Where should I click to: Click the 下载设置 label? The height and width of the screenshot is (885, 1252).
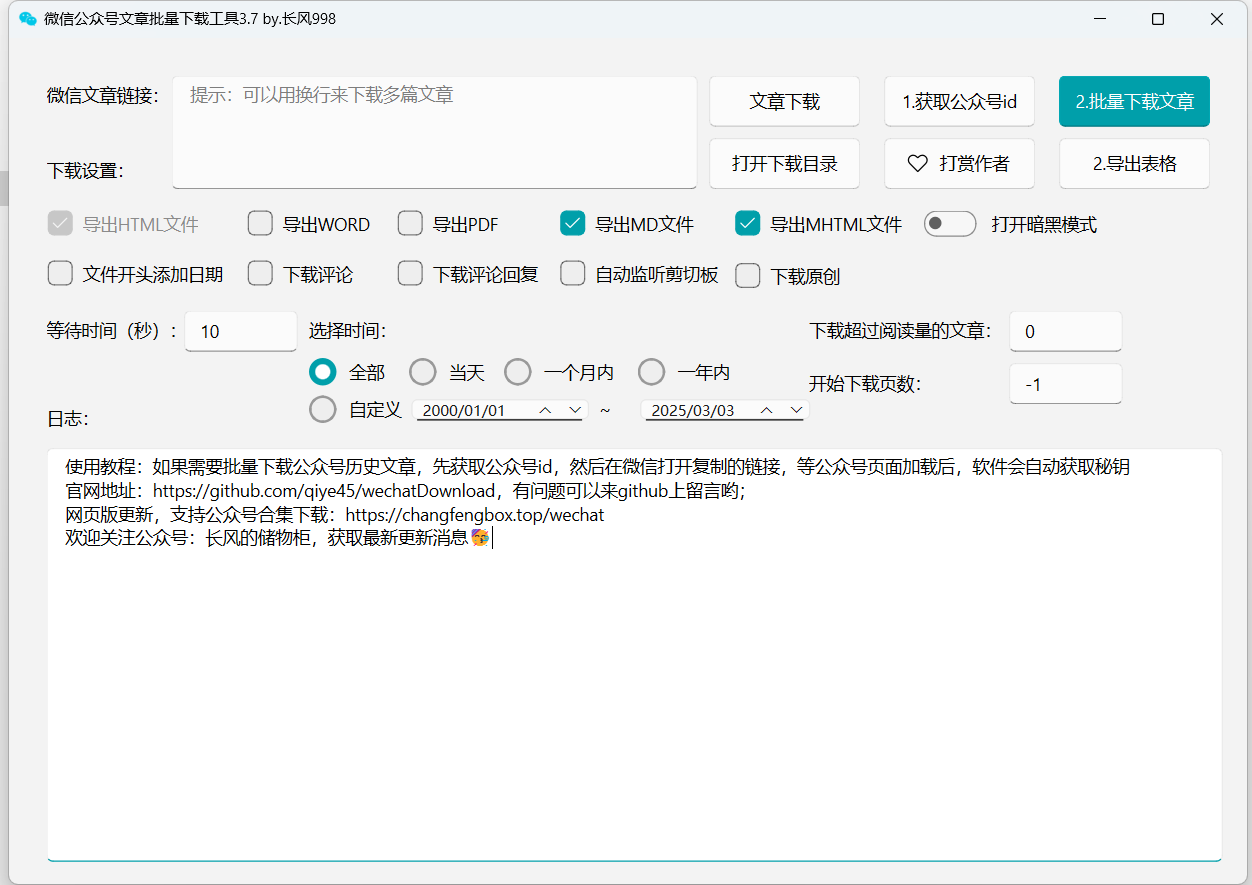coord(85,171)
